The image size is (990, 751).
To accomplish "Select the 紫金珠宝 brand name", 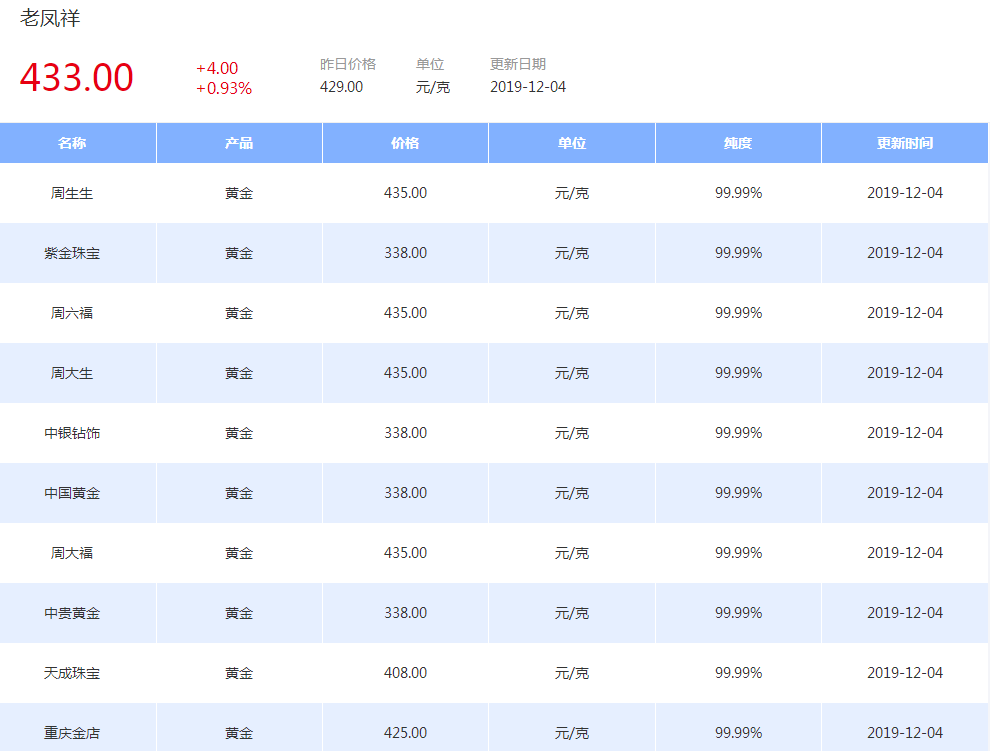I will tap(72, 253).
